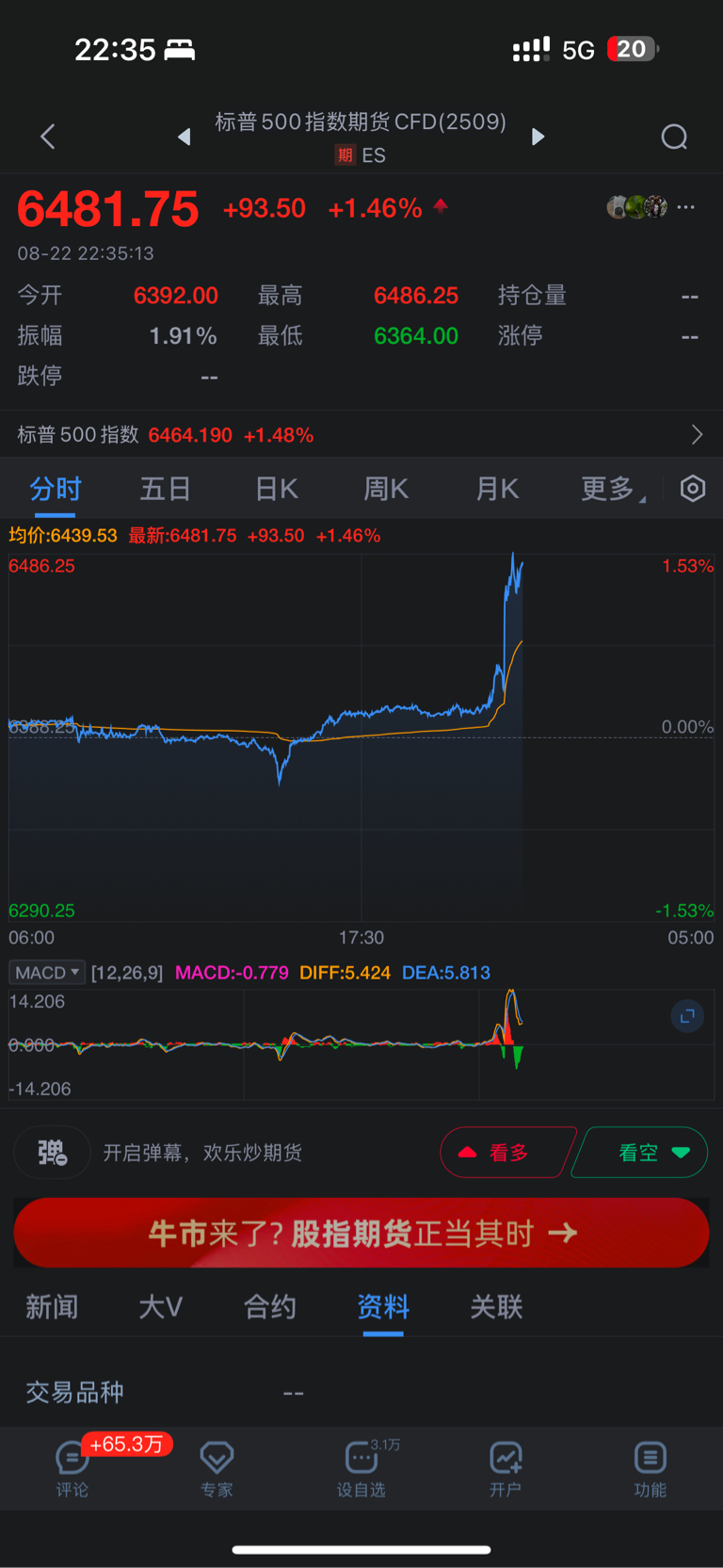Tap the 22:35 status bar clock
Viewport: 723px width, 1568px height.
[115, 50]
